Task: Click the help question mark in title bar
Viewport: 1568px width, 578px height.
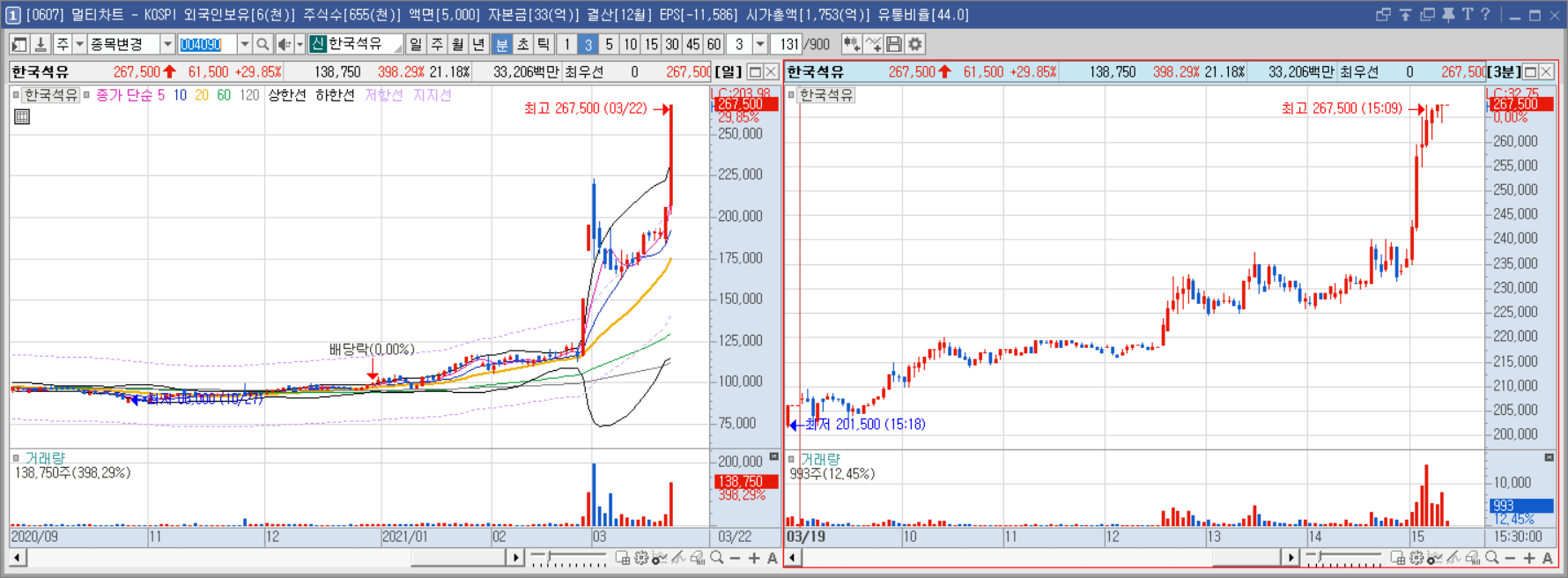Action: [1486, 14]
